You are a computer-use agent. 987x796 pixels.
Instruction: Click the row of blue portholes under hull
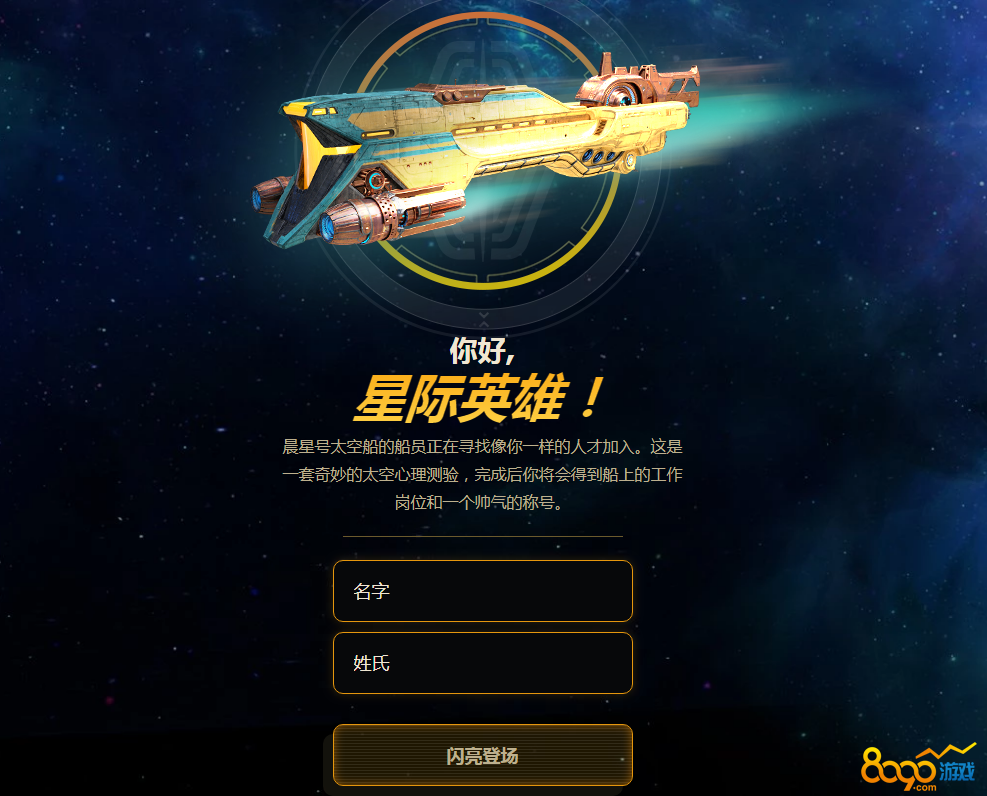pyautogui.click(x=599, y=157)
